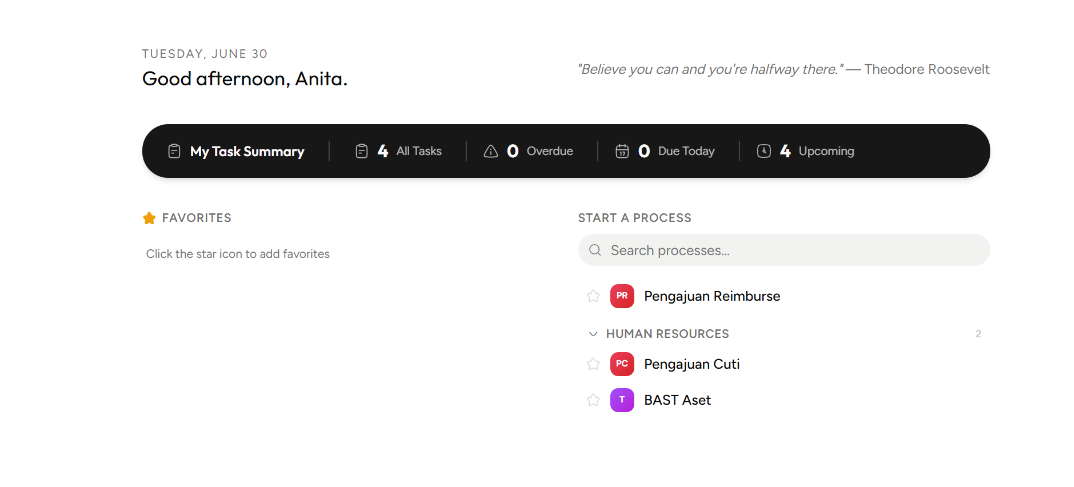Toggle favorite star for Pengajuan Reimburse
The image size is (1074, 487).
pos(593,296)
